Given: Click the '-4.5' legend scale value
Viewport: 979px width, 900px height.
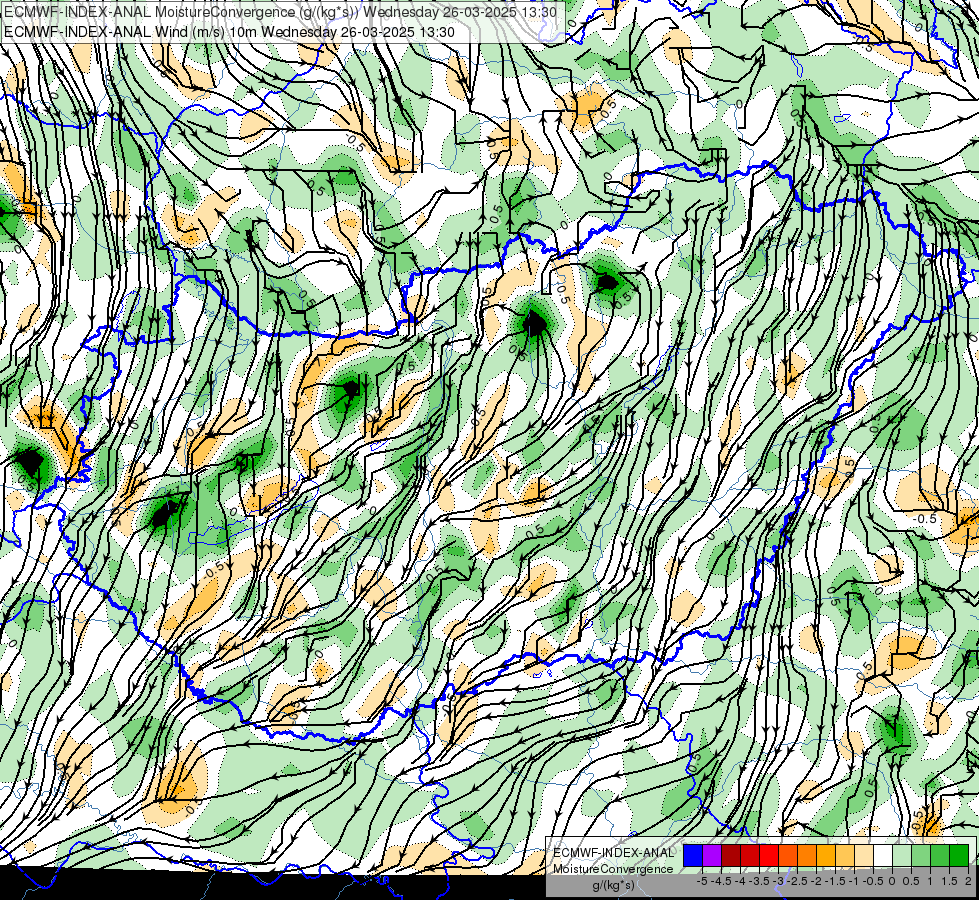Looking at the screenshot, I should coord(722,881).
